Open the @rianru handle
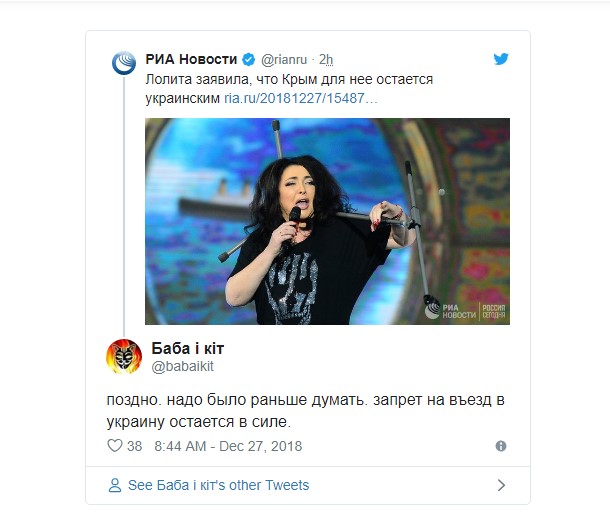Viewport: 610px width, 513px height. (x=284, y=60)
